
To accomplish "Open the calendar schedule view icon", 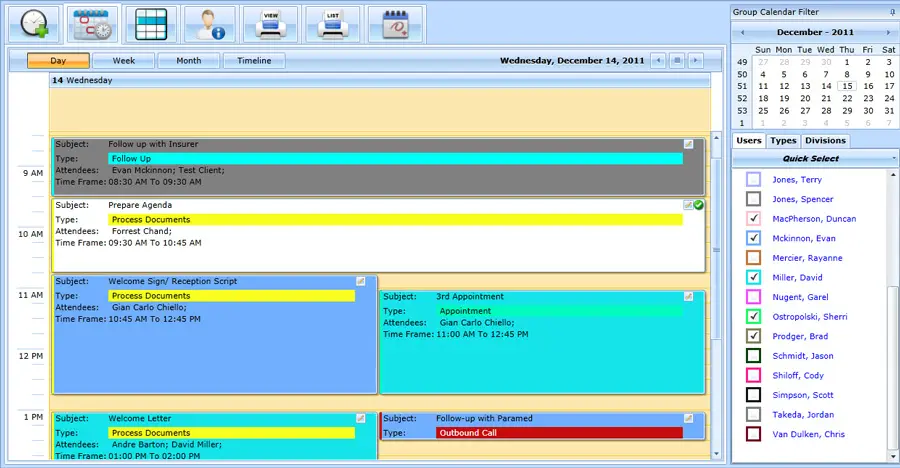I will [92, 23].
